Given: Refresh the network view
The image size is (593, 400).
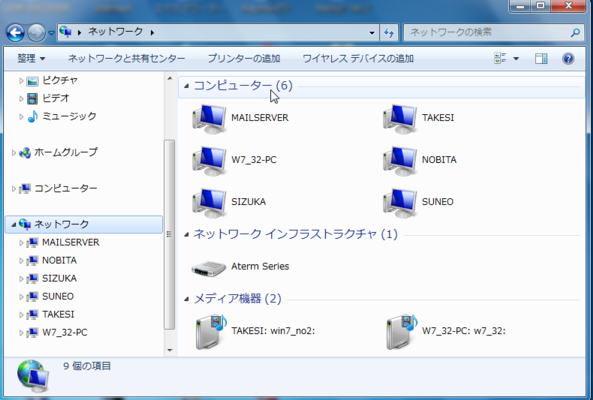Looking at the screenshot, I should point(389,33).
